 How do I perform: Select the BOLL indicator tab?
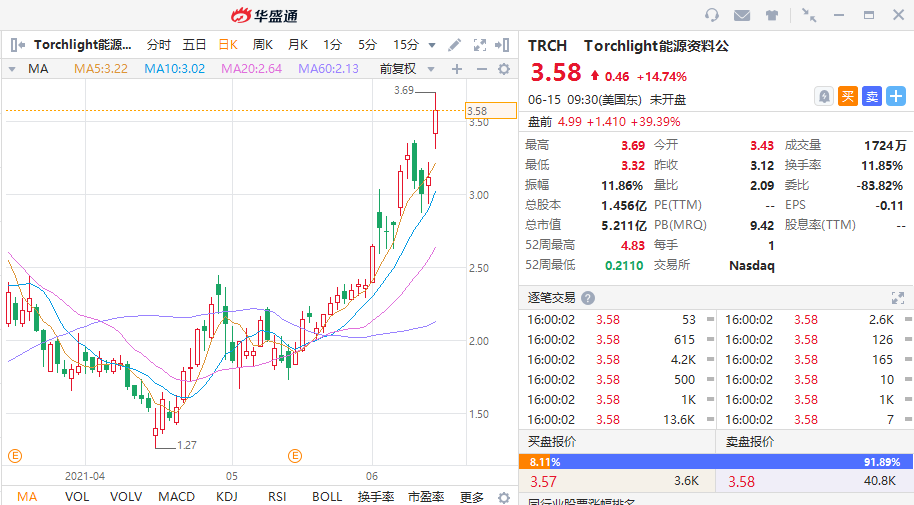[x=327, y=497]
